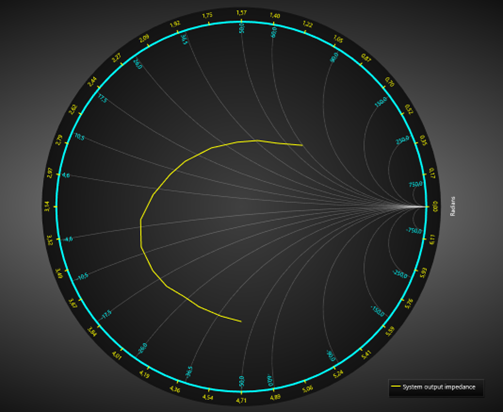Screen dimensions: 503x412
Task: Click the cyan -10.5 reactance label
Action: [x=82, y=276]
